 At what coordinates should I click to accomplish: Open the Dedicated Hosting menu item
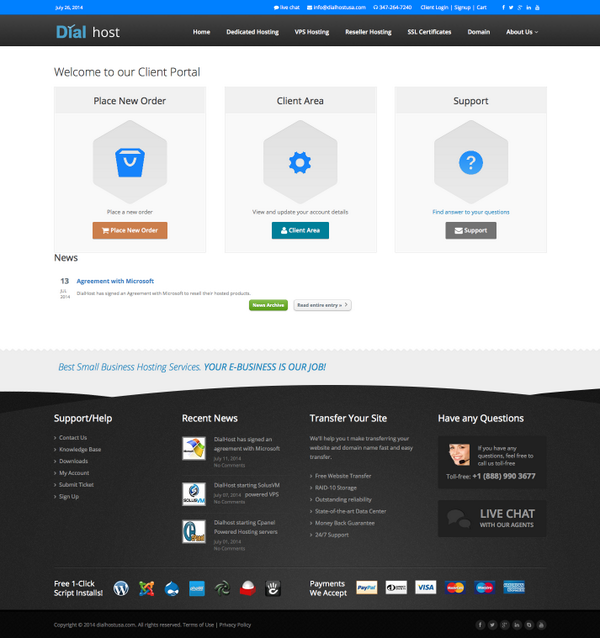pos(253,32)
